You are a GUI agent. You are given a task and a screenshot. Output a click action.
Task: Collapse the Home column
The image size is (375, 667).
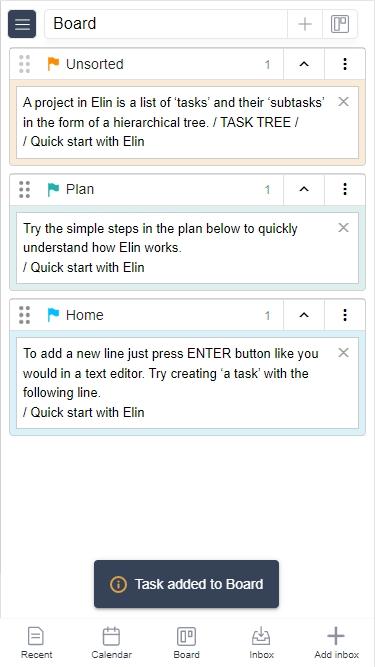[304, 315]
